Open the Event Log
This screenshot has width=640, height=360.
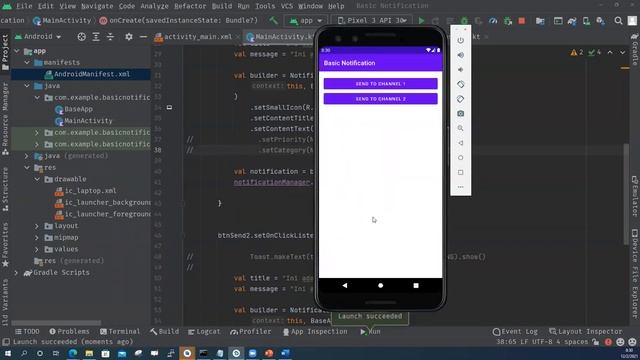tap(516, 331)
